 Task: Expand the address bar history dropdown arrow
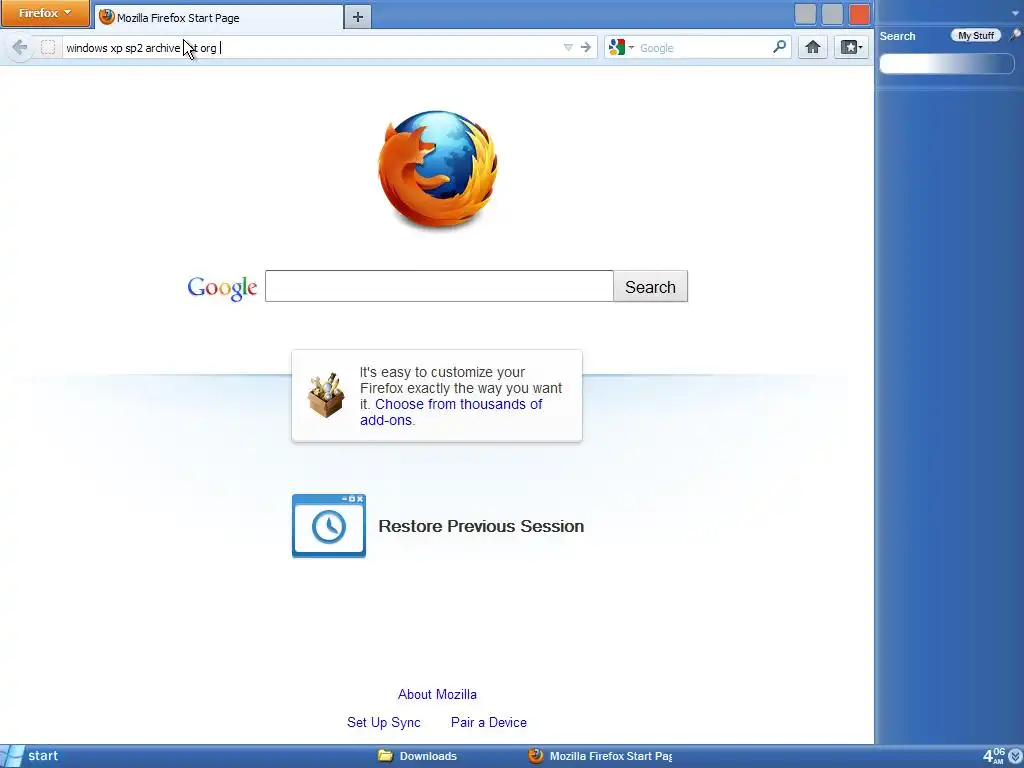click(568, 48)
